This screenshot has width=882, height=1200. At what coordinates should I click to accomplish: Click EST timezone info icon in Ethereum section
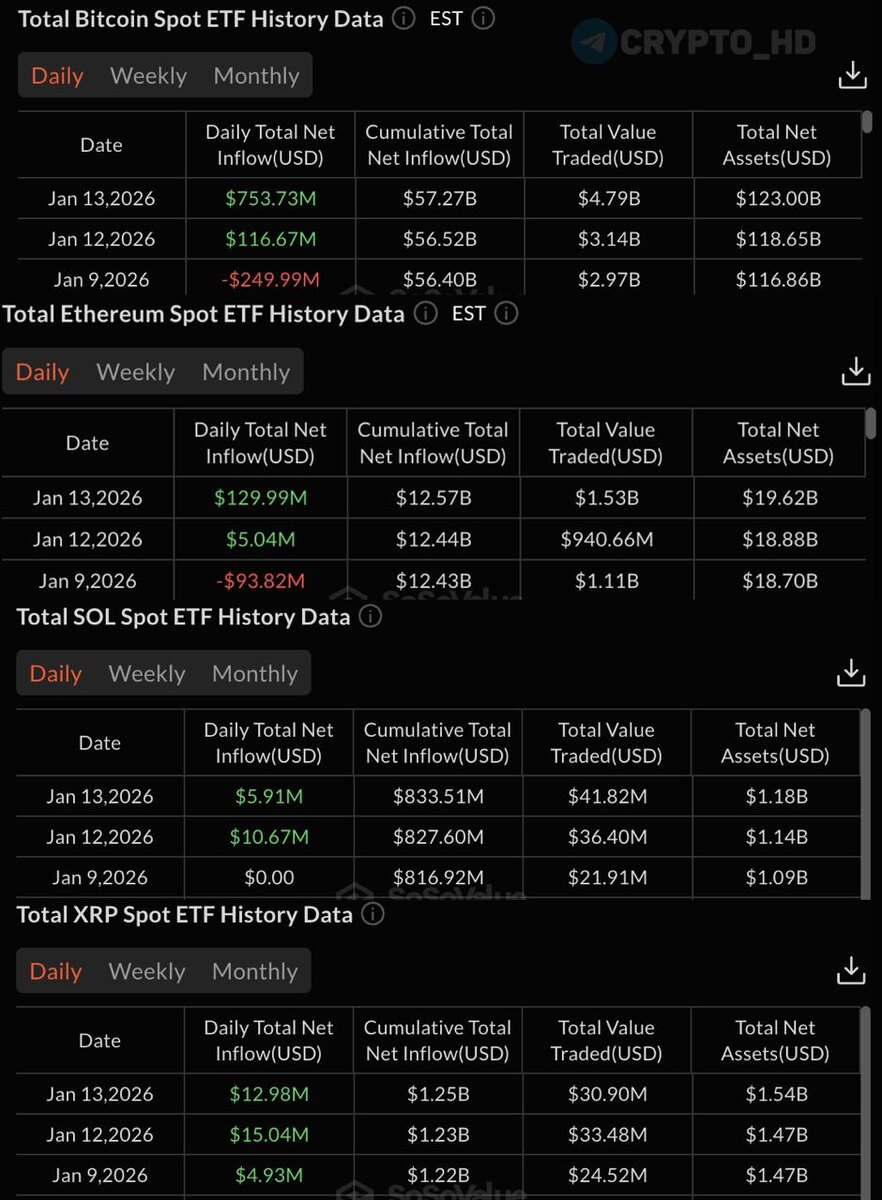pos(507,313)
